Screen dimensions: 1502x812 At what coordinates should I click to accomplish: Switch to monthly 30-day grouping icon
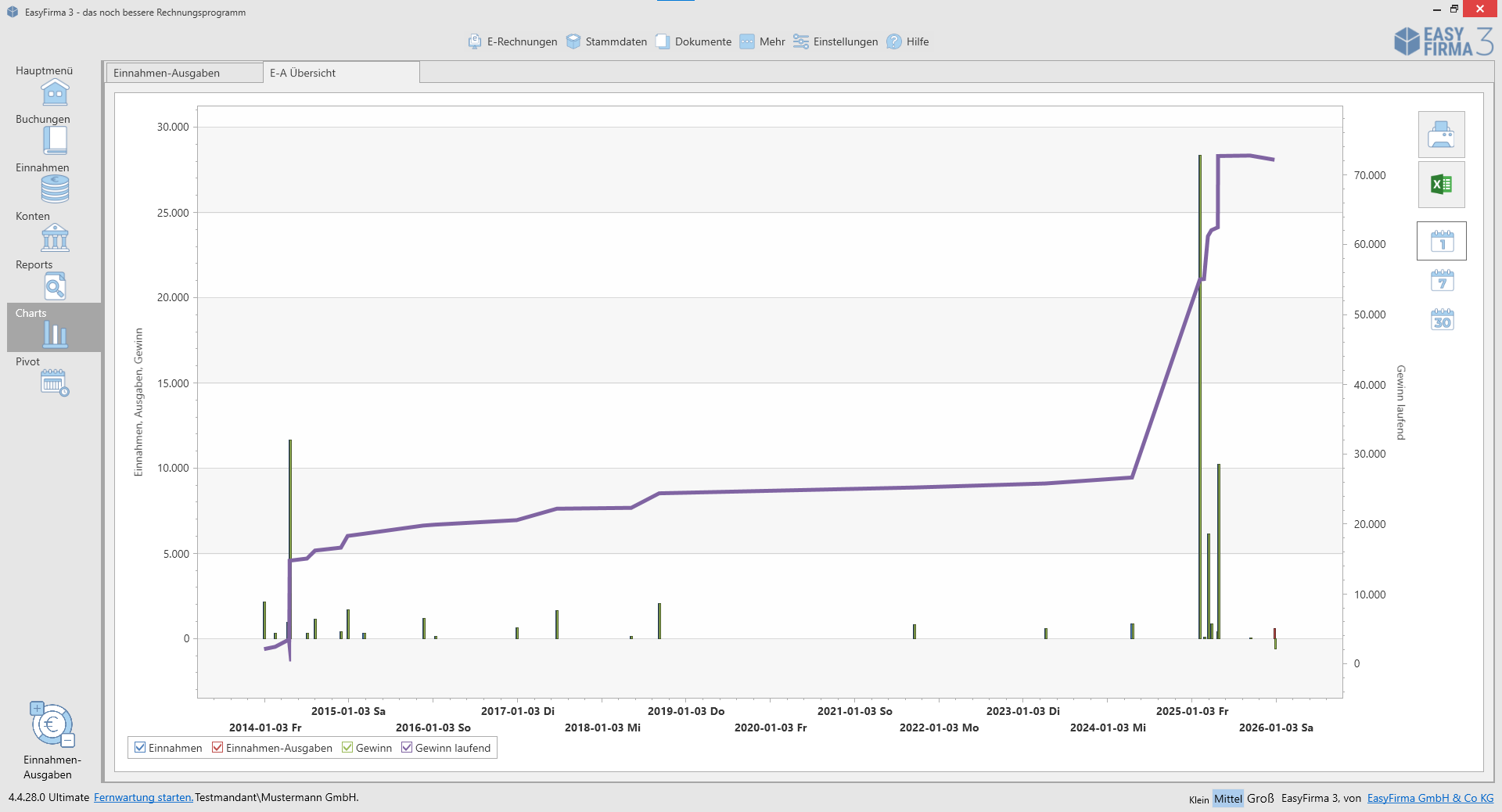pos(1442,319)
